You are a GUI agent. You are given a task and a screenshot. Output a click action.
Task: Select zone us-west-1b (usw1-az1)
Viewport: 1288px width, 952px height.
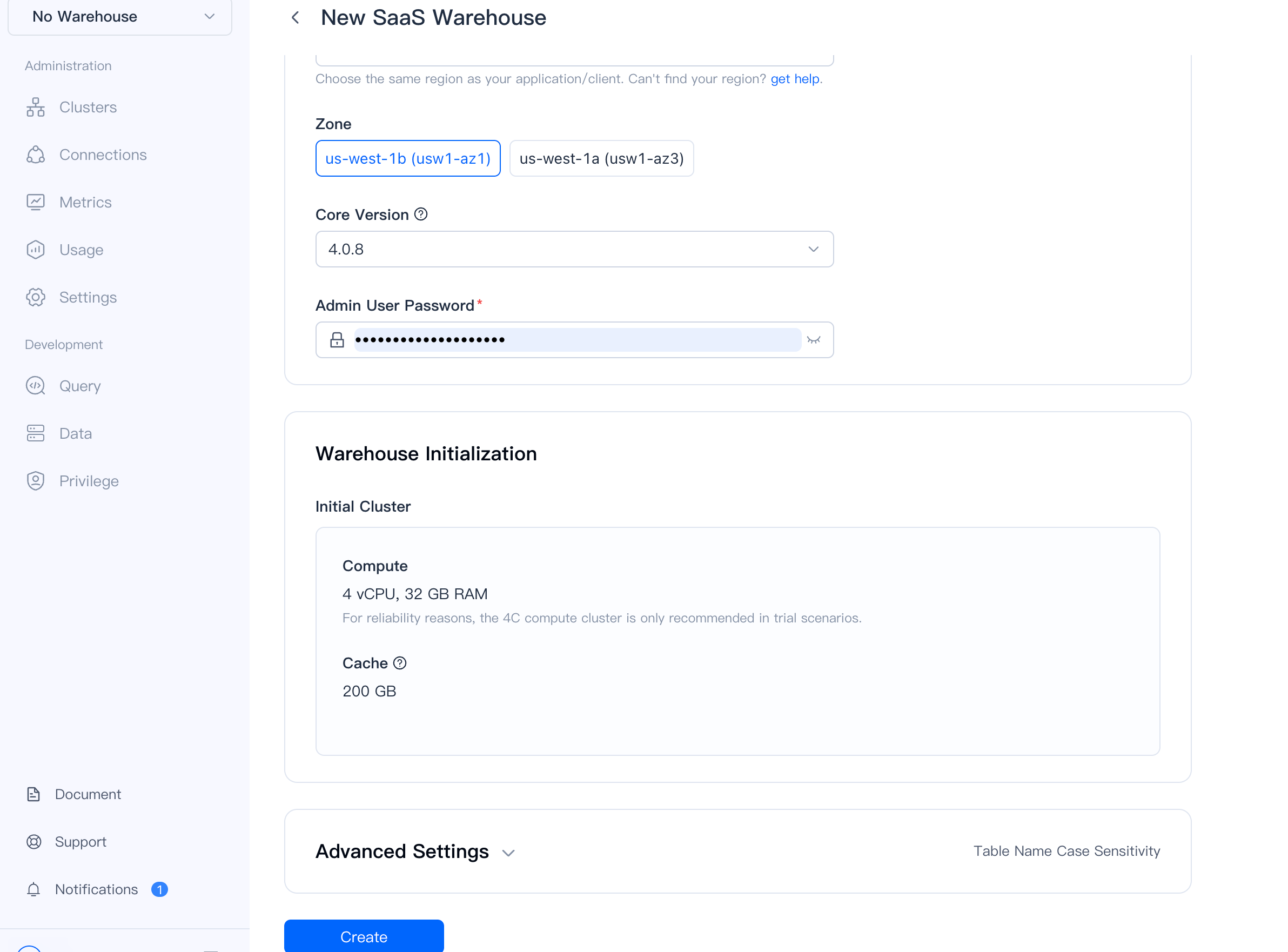(x=407, y=158)
